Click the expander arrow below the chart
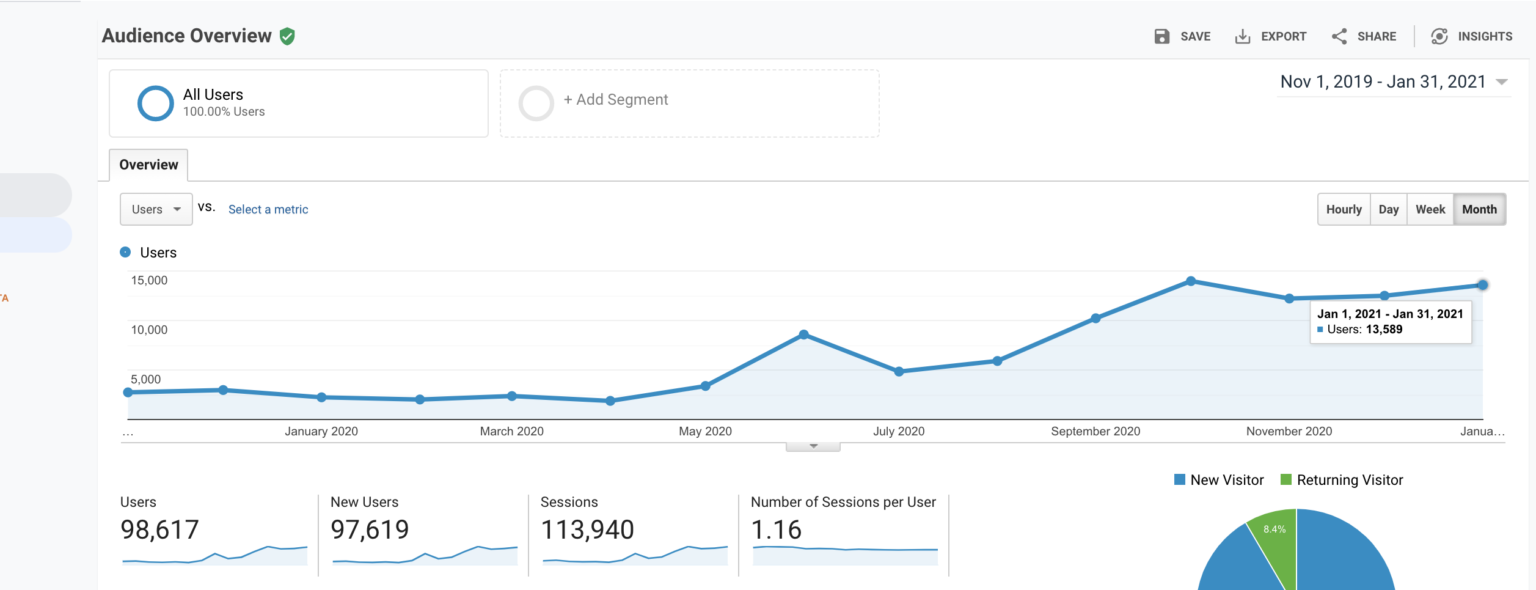 813,446
